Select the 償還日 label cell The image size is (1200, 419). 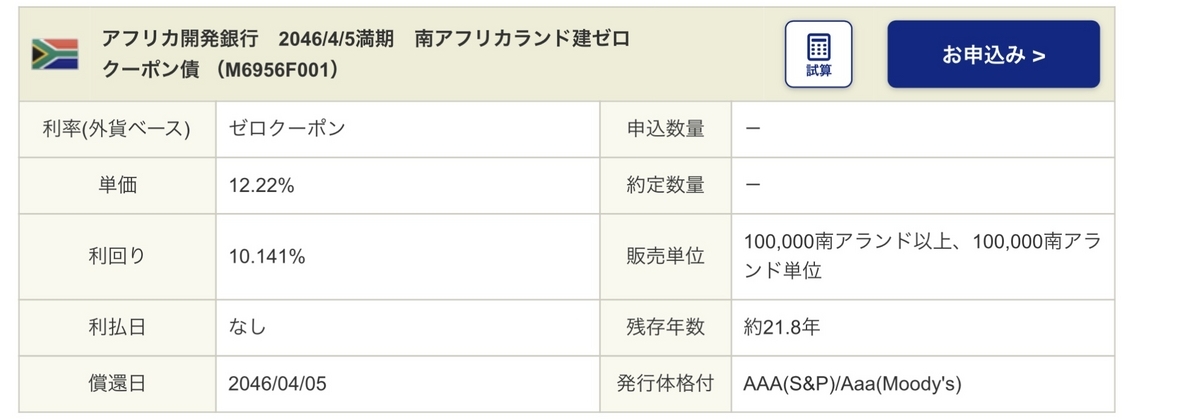(118, 383)
